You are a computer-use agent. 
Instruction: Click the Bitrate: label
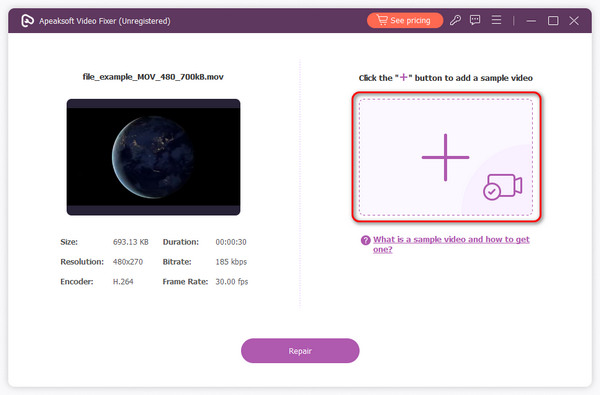[177, 262]
